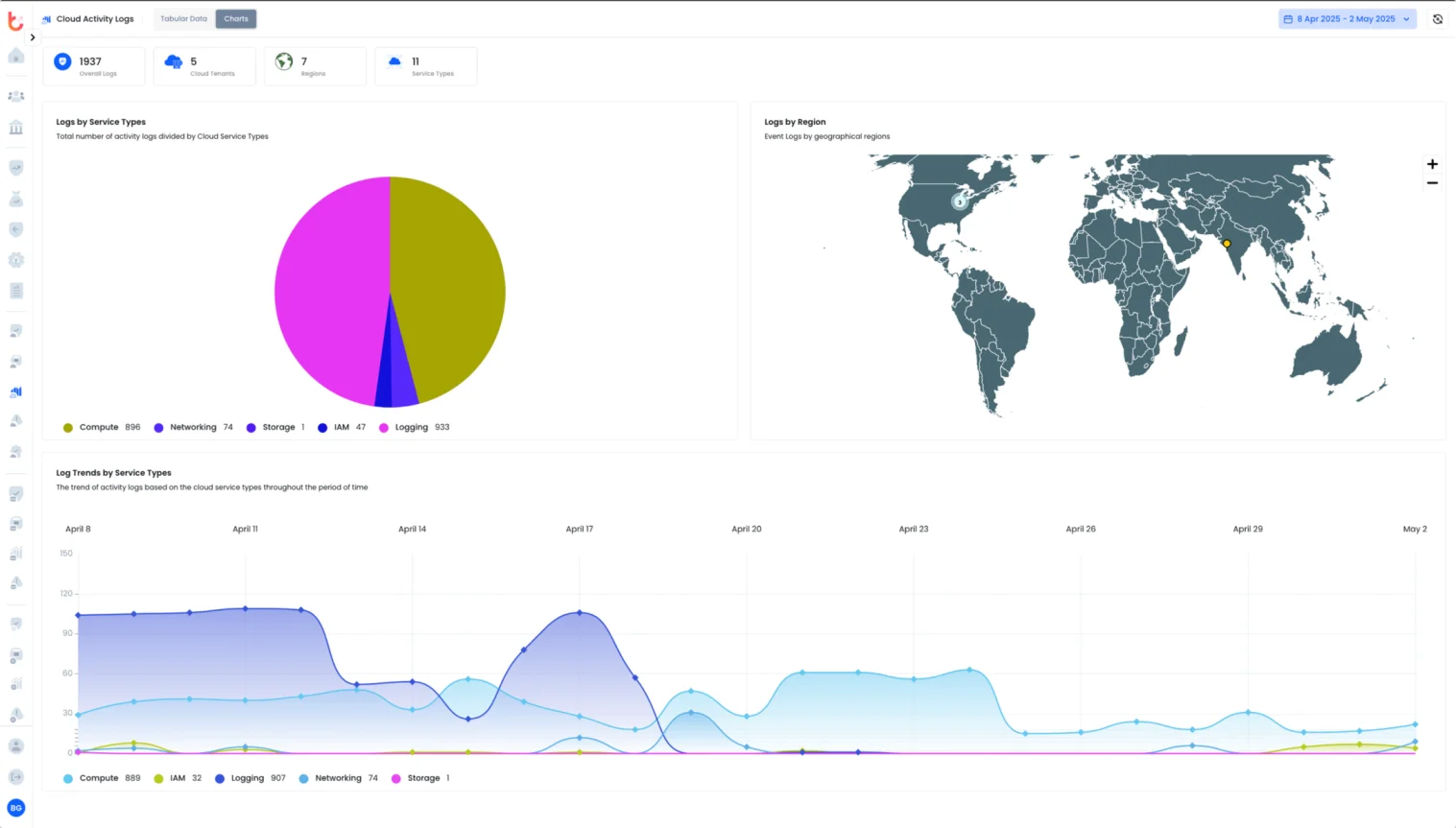Zoom out of the map with the minus button
This screenshot has width=1456, height=828.
point(1431,181)
